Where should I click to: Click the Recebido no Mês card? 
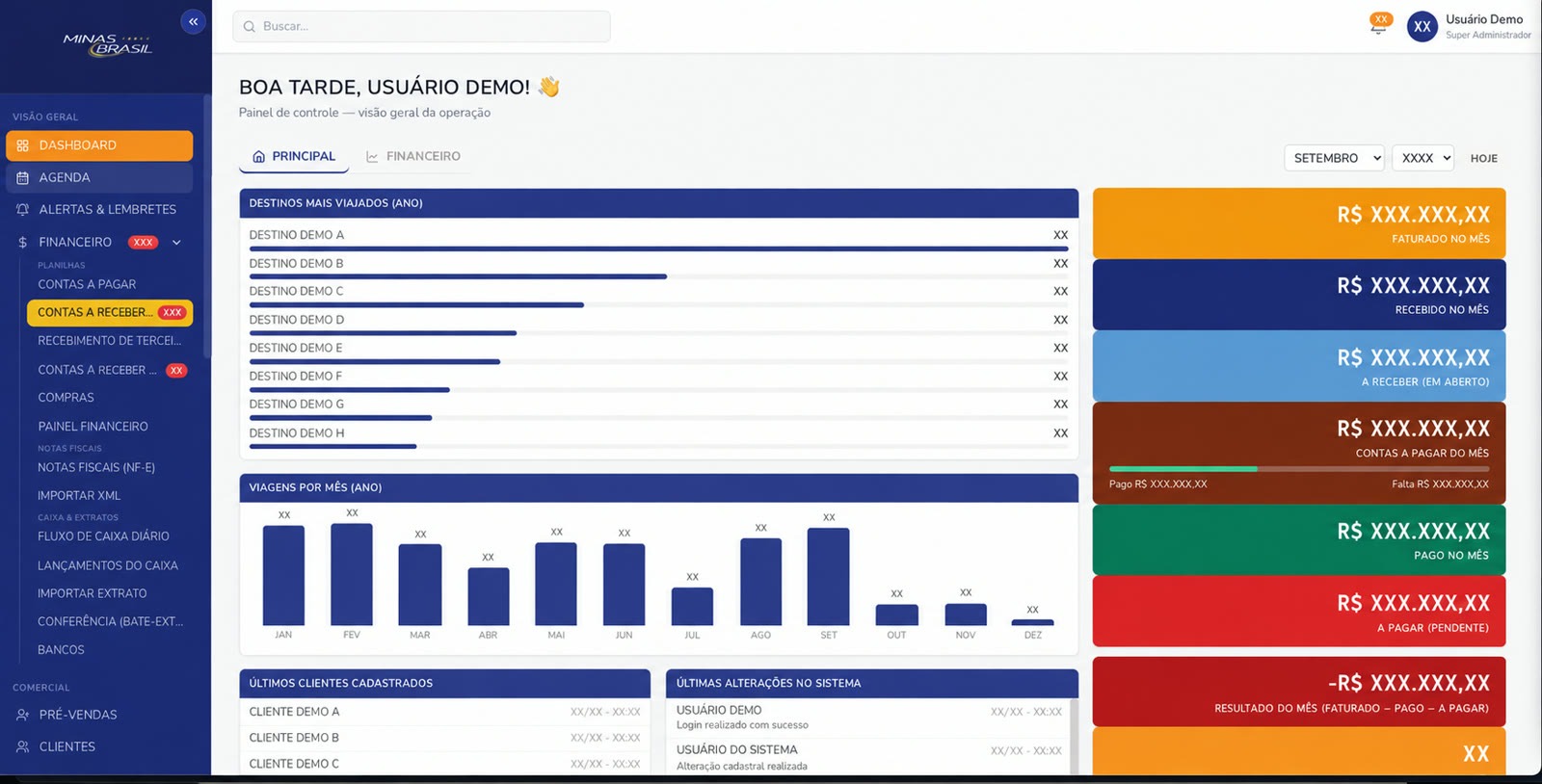click(x=1299, y=295)
